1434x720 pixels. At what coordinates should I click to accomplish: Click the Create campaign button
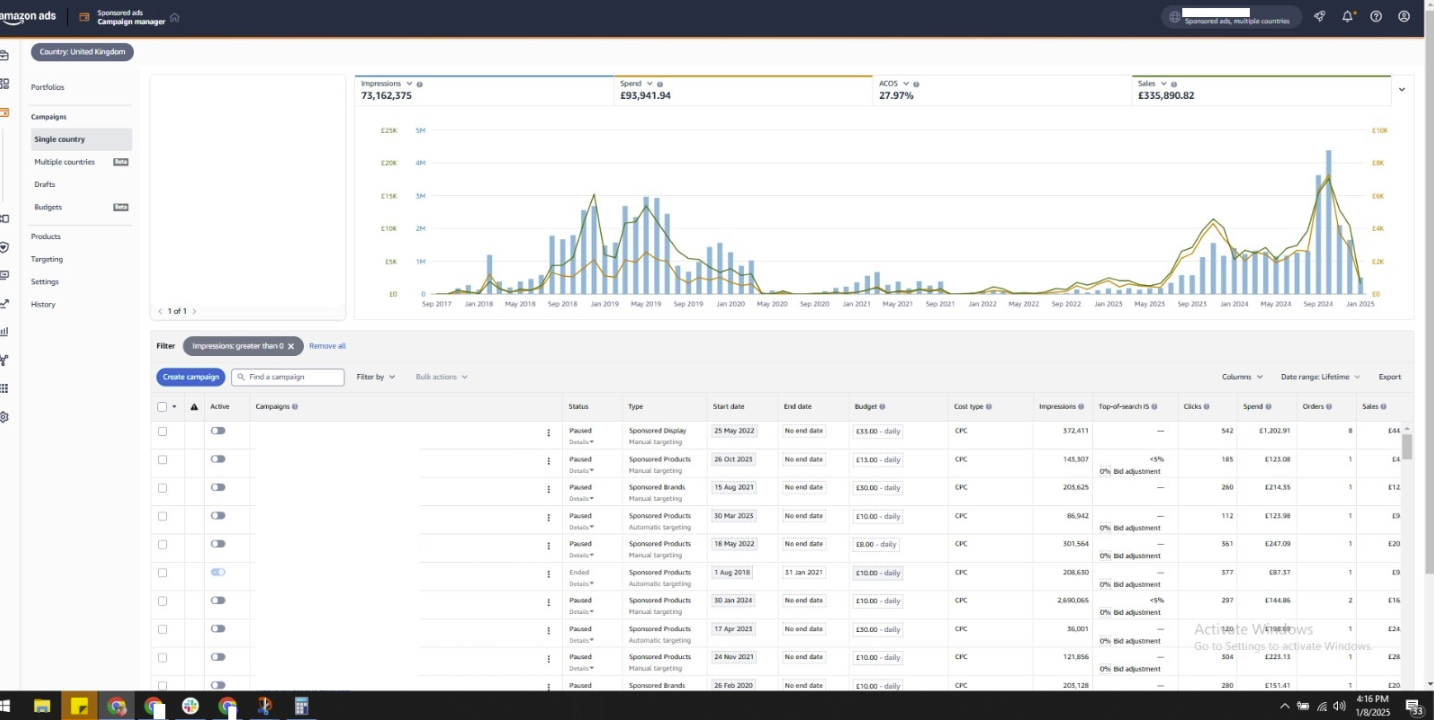coord(190,377)
